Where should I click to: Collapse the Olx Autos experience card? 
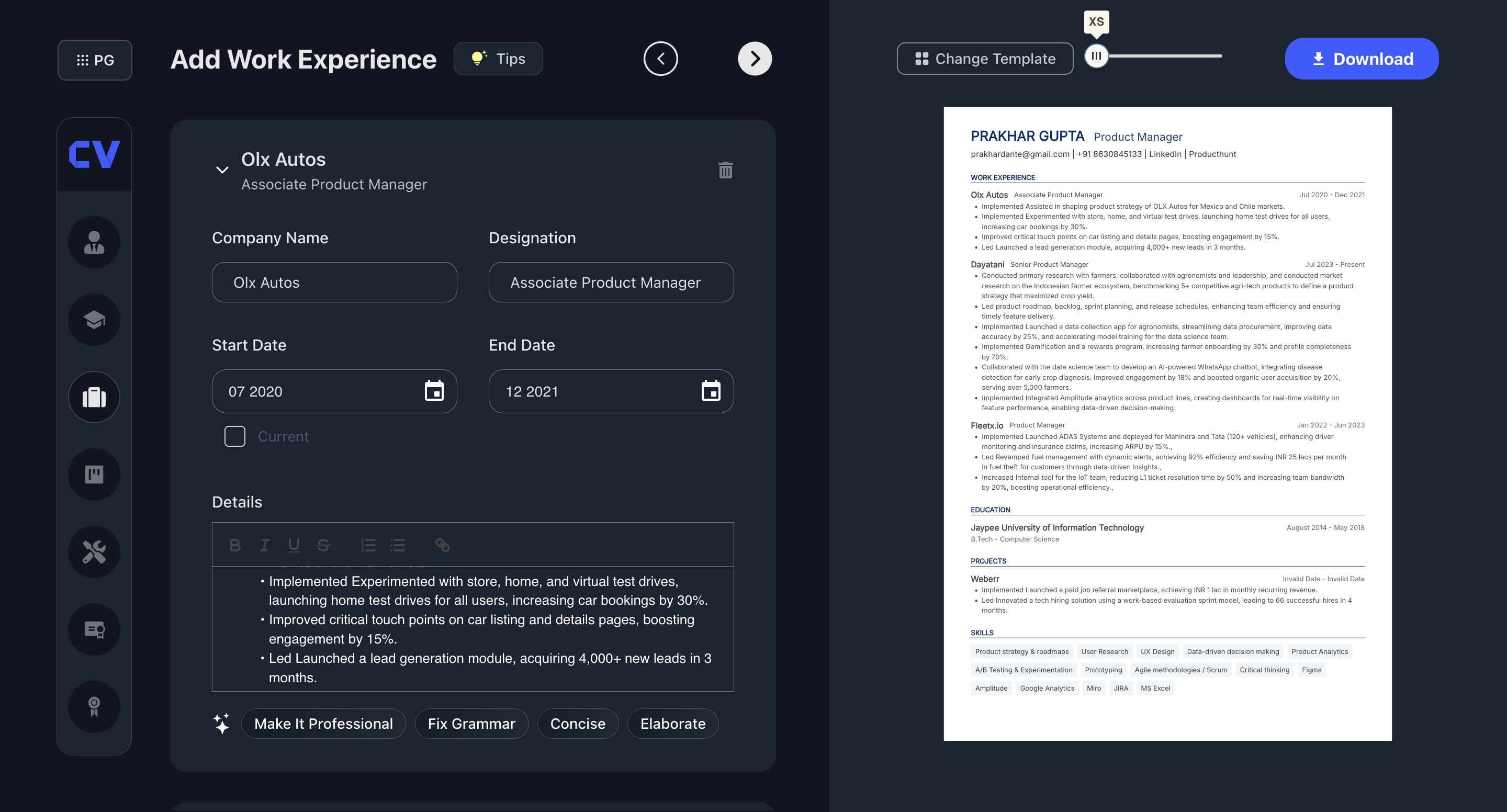(222, 170)
